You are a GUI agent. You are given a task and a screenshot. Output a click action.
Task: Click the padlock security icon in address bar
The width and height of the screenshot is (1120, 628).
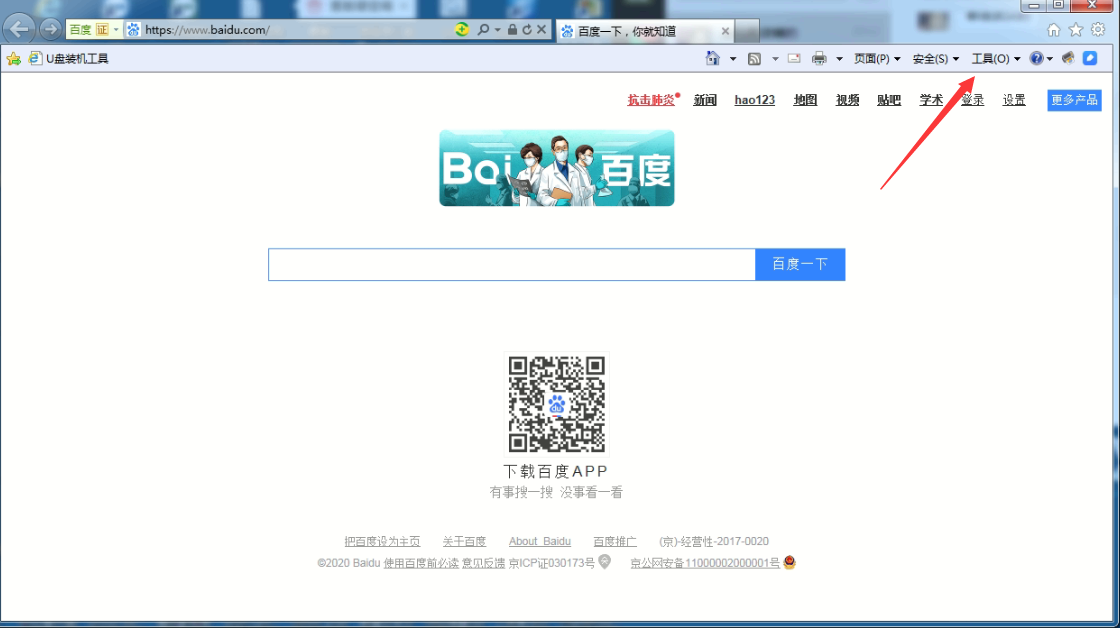(512, 29)
